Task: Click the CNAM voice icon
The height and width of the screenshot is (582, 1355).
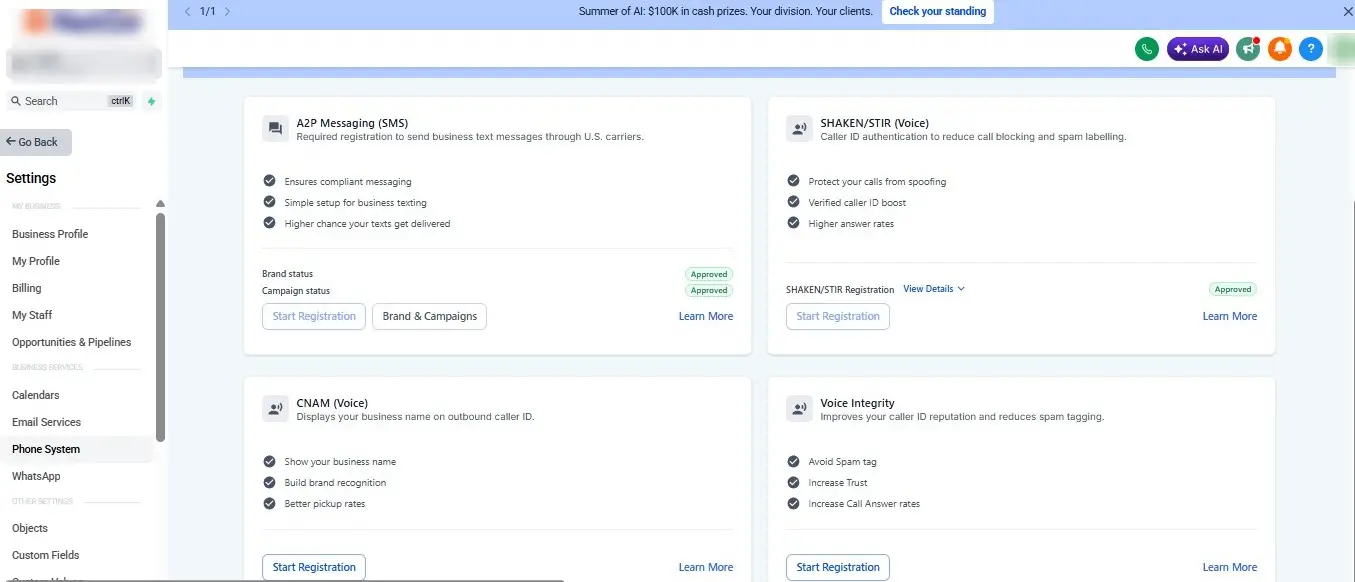Action: [274, 409]
